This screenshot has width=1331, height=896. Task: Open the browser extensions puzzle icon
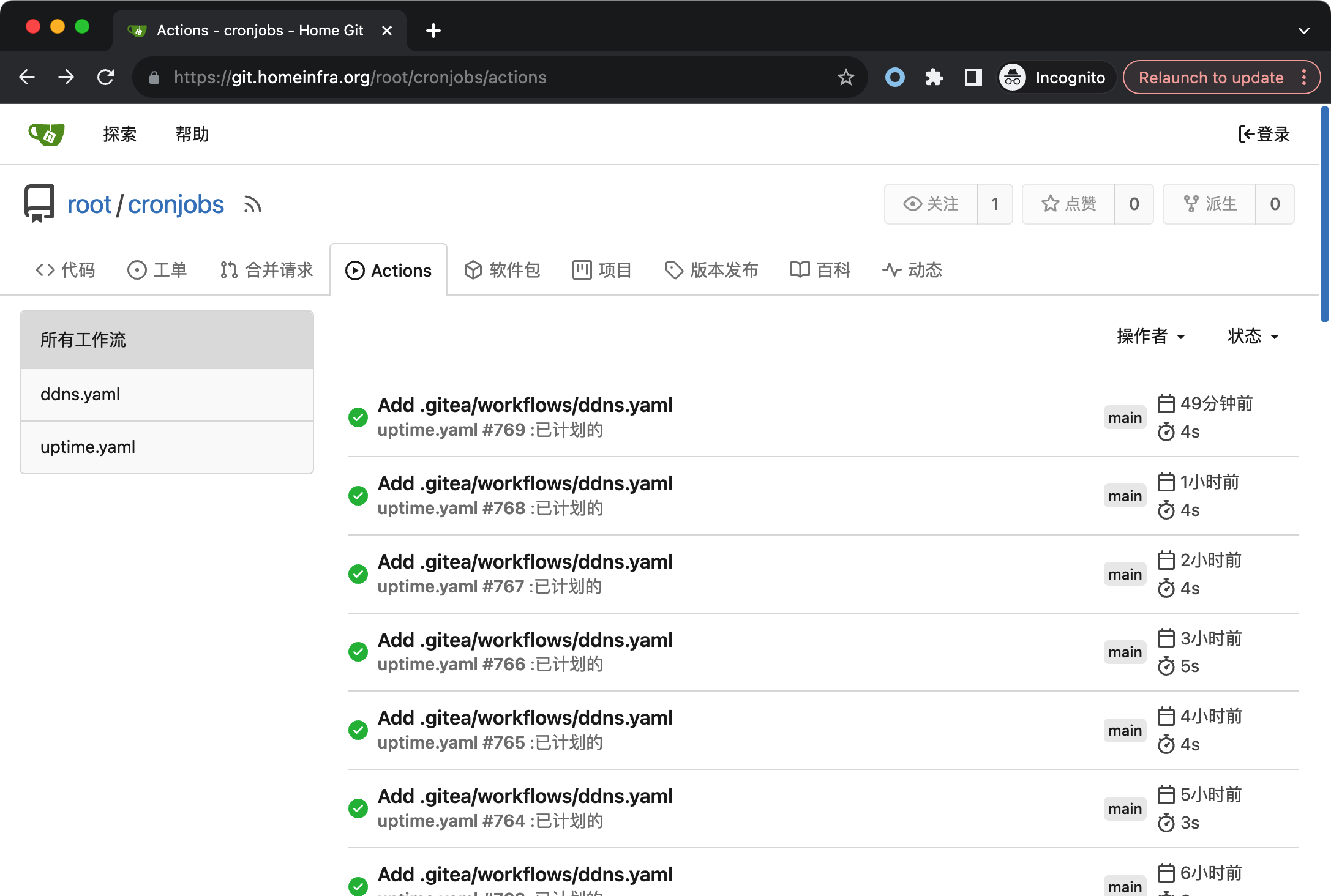click(x=934, y=78)
